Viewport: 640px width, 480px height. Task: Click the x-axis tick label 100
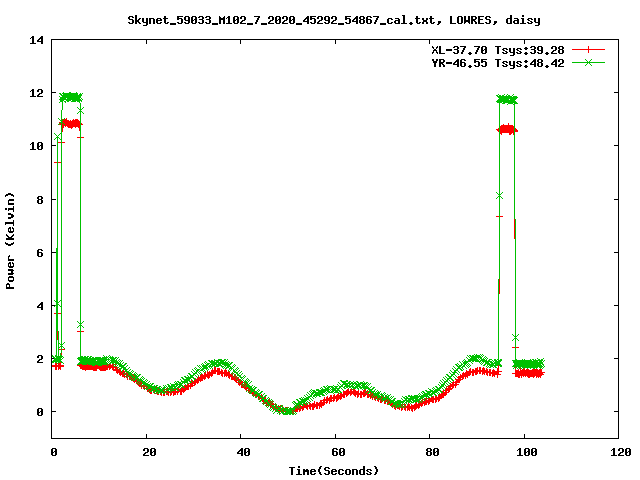pos(527,452)
